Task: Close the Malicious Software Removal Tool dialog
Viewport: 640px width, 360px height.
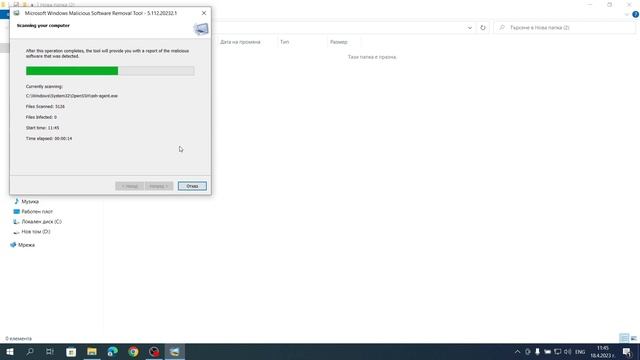Action: pyautogui.click(x=204, y=13)
